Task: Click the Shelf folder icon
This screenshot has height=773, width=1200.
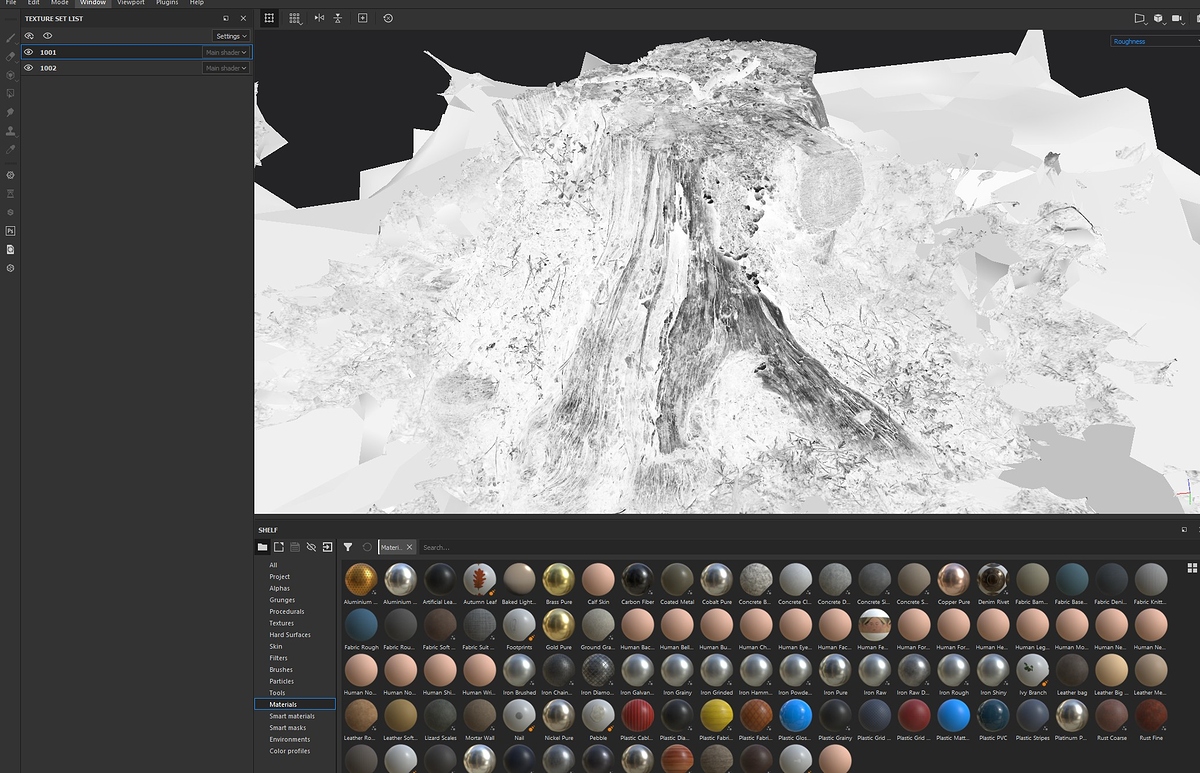Action: coord(262,547)
